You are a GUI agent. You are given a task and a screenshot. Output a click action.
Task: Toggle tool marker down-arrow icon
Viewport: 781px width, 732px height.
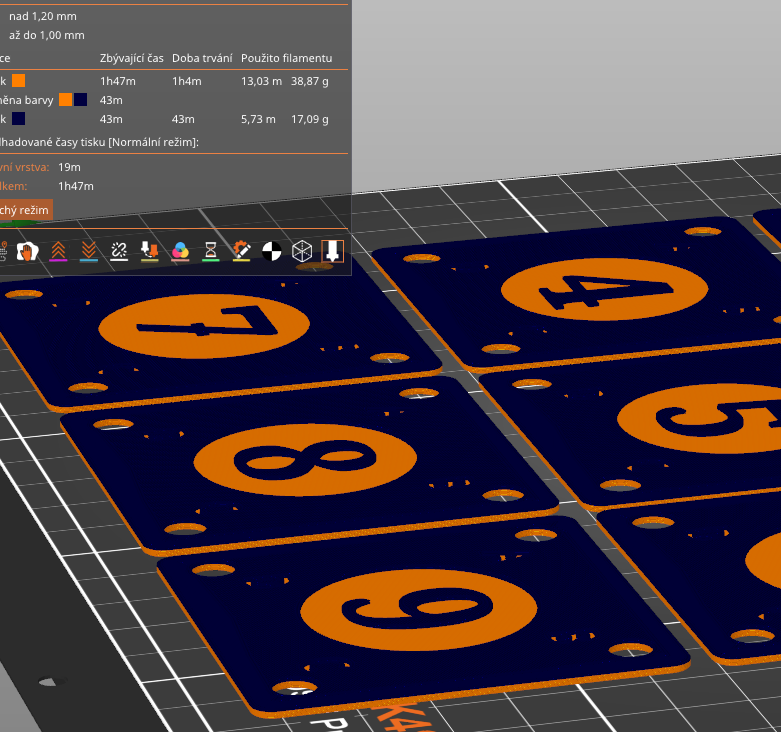(x=332, y=251)
